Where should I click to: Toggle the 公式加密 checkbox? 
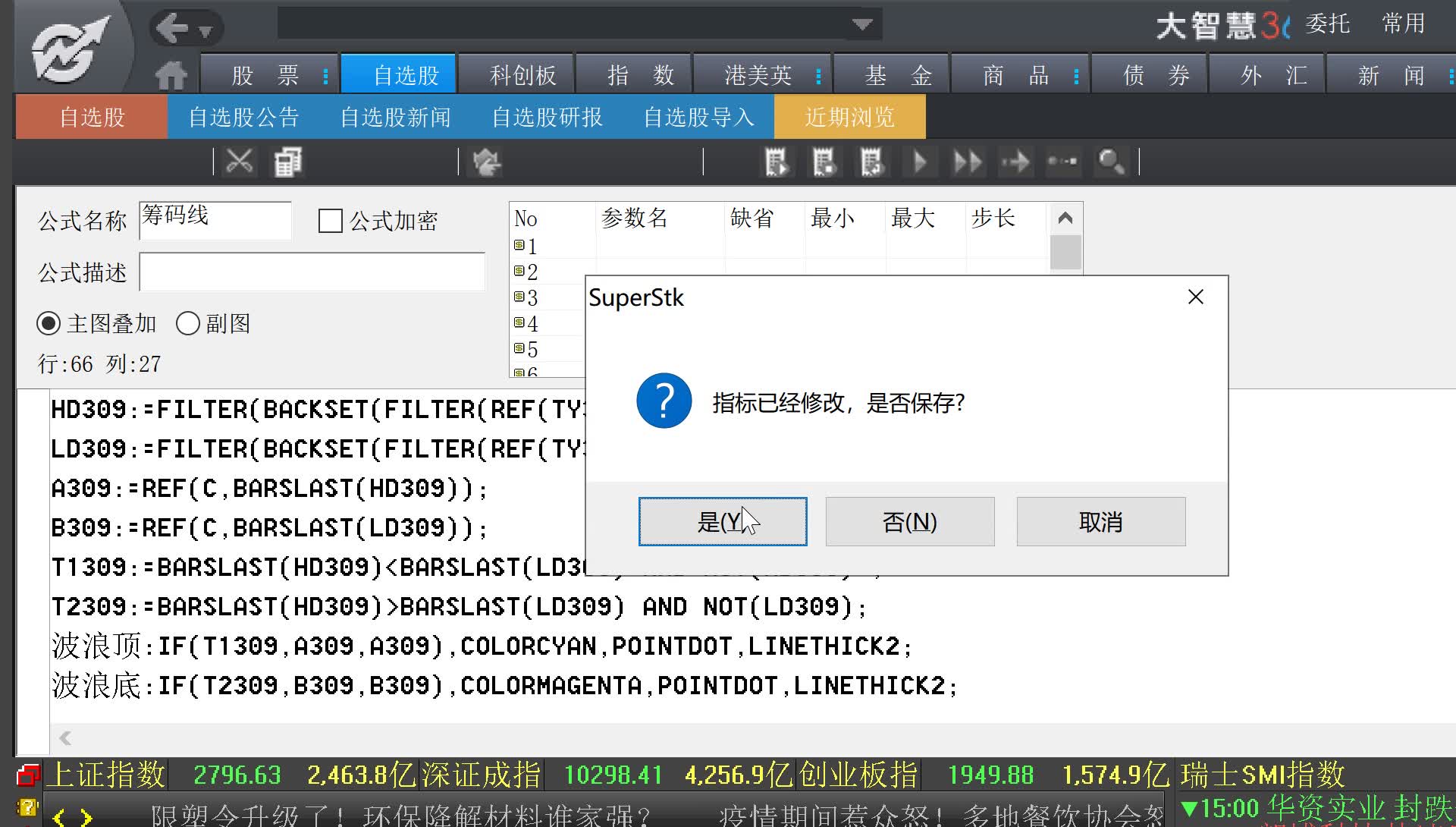[331, 221]
